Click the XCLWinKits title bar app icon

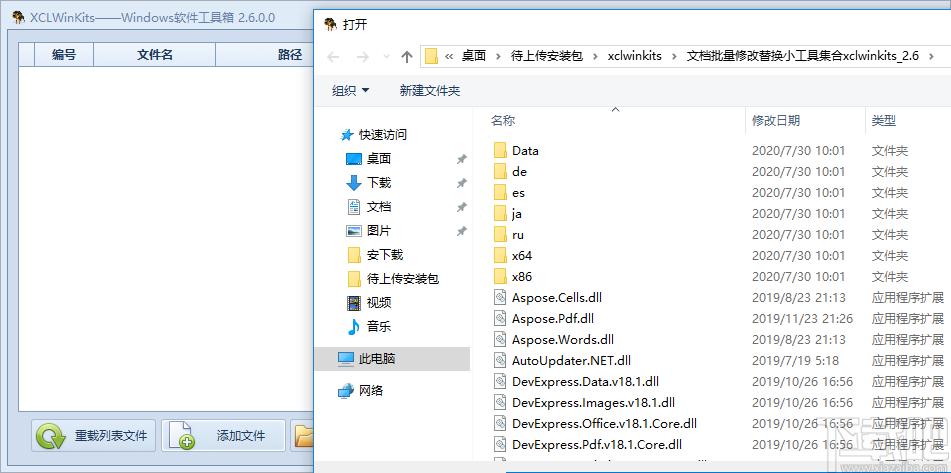[x=18, y=17]
